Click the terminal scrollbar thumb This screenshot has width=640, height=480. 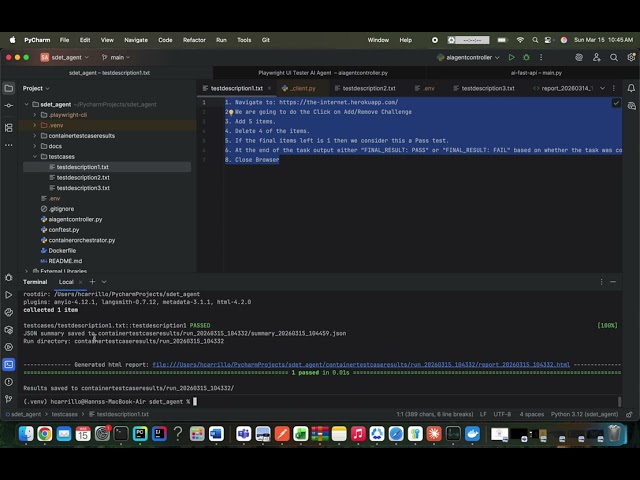pyautogui.click(x=620, y=402)
